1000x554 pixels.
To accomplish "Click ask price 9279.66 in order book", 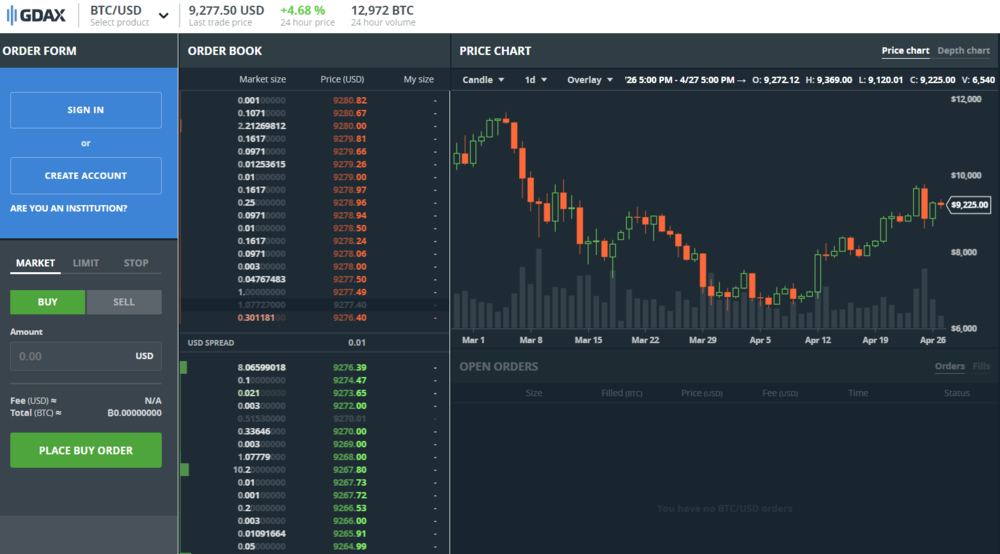I will [x=349, y=152].
